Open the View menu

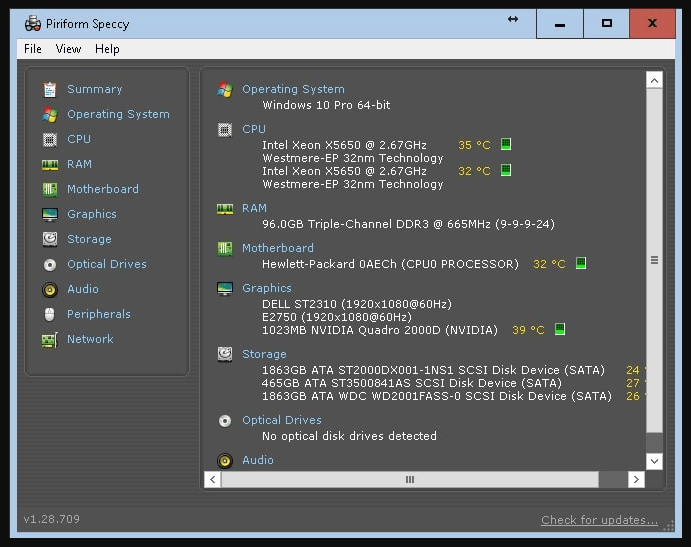(68, 49)
